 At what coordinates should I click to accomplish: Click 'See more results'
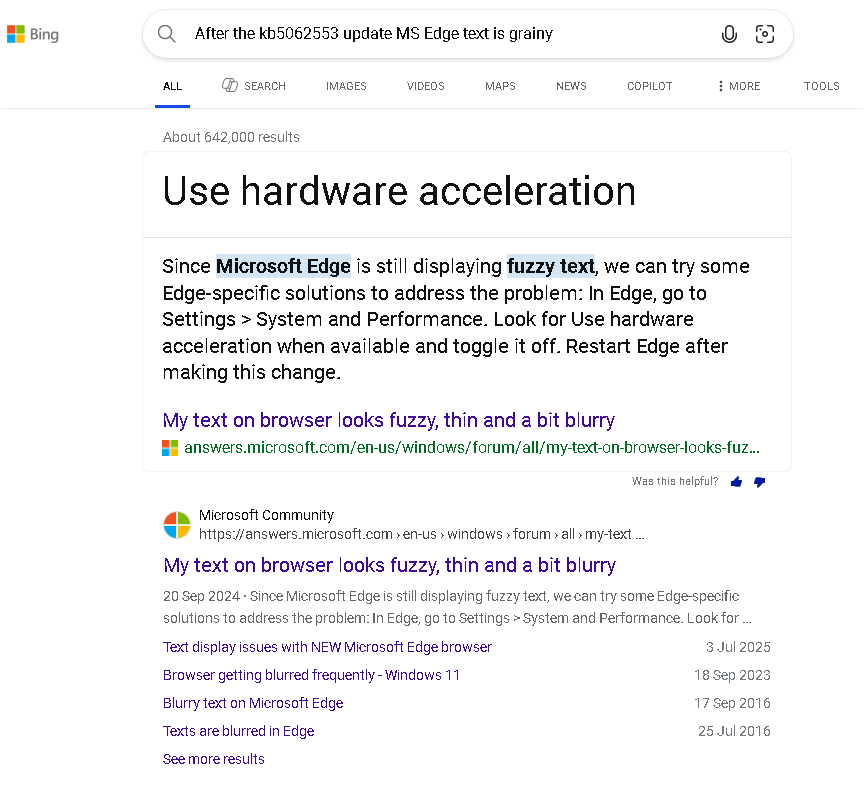point(213,759)
